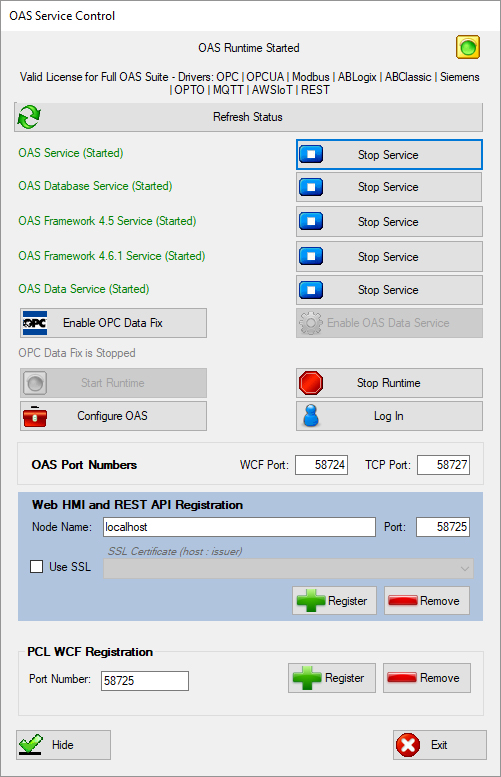The height and width of the screenshot is (777, 501).
Task: Click green plus in Web HMI Register
Action: point(311,601)
